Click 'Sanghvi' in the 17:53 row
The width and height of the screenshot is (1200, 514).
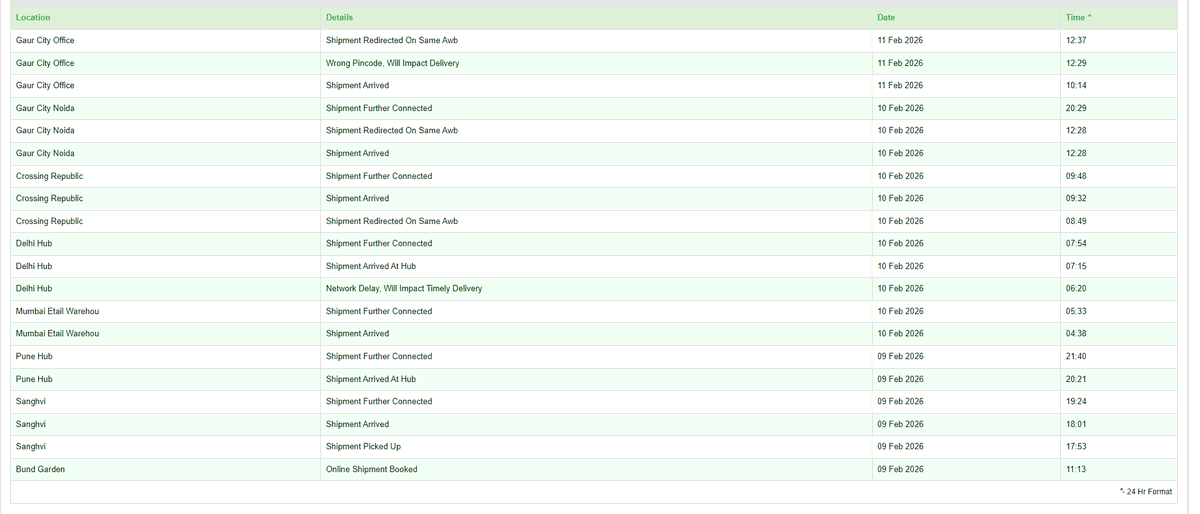[x=31, y=447]
